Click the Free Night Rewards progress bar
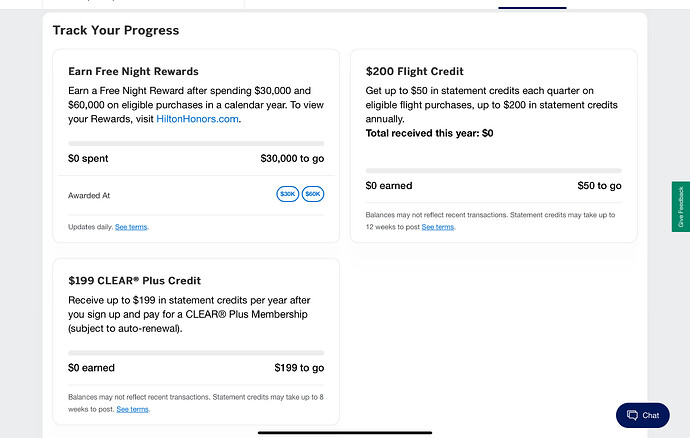690x438 pixels. point(196,143)
